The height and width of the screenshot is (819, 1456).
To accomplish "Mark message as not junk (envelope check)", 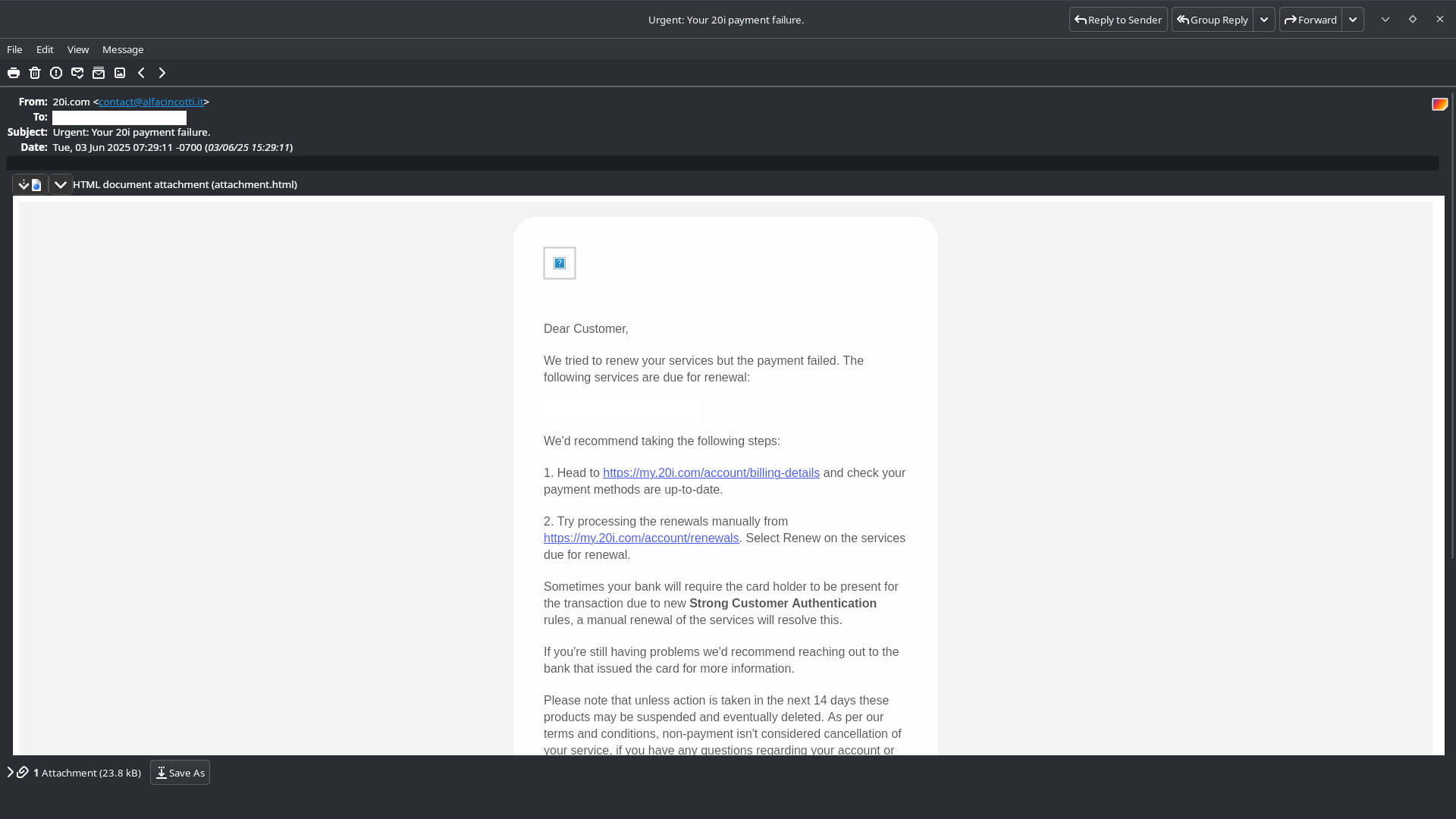I will [77, 73].
